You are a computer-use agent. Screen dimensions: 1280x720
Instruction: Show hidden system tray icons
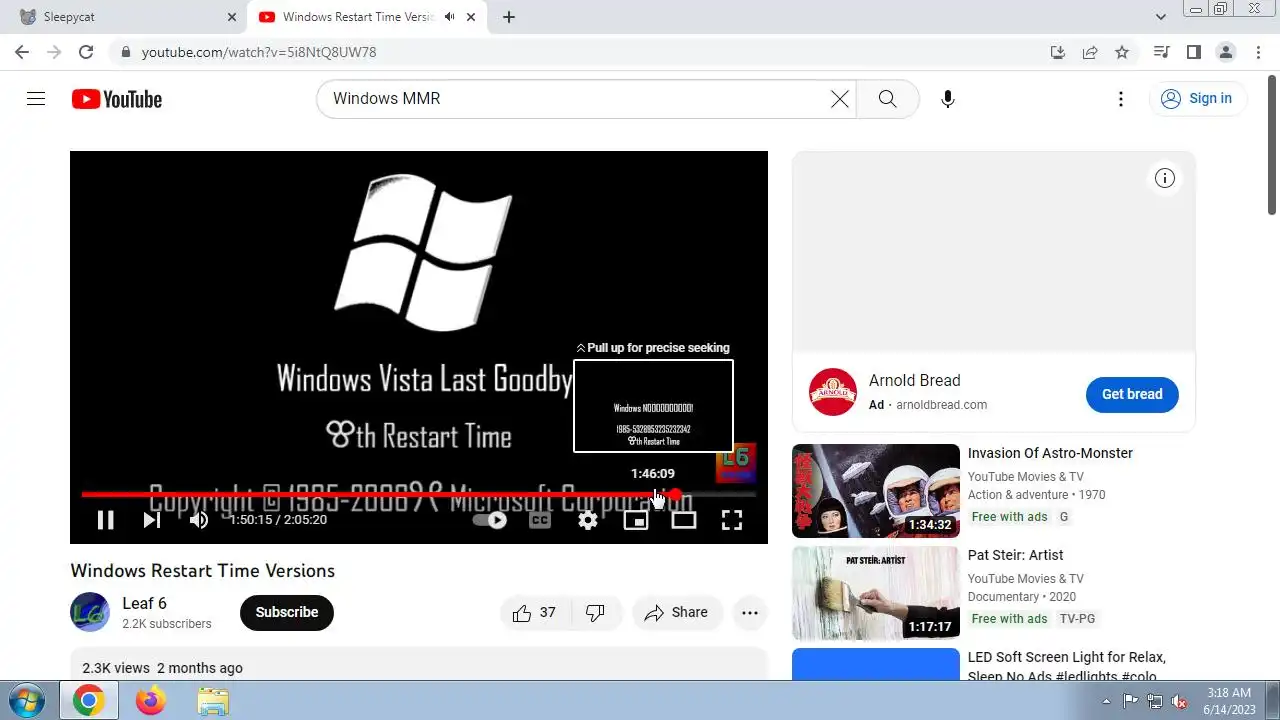(1106, 701)
